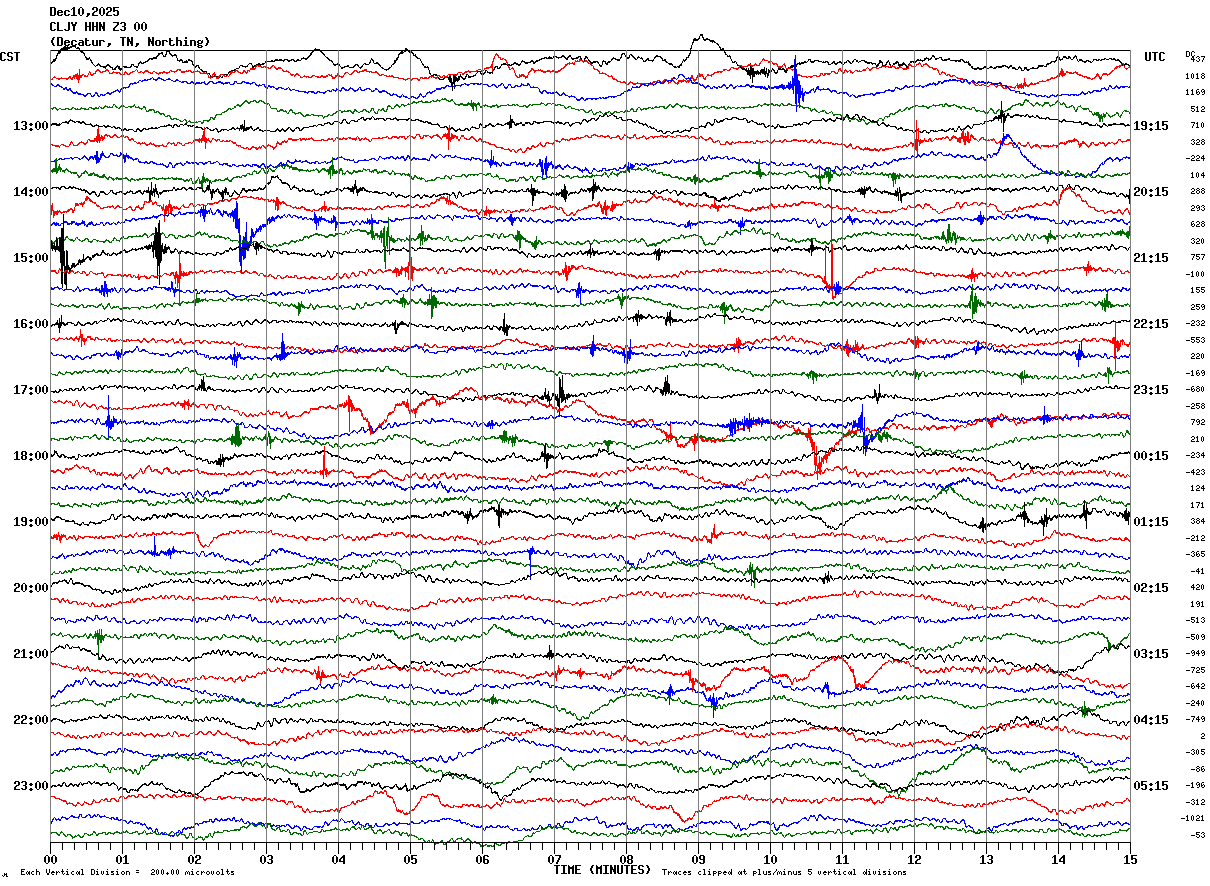1210x886 pixels.
Task: Click the 00:15 UTC time label
Action: point(1151,456)
